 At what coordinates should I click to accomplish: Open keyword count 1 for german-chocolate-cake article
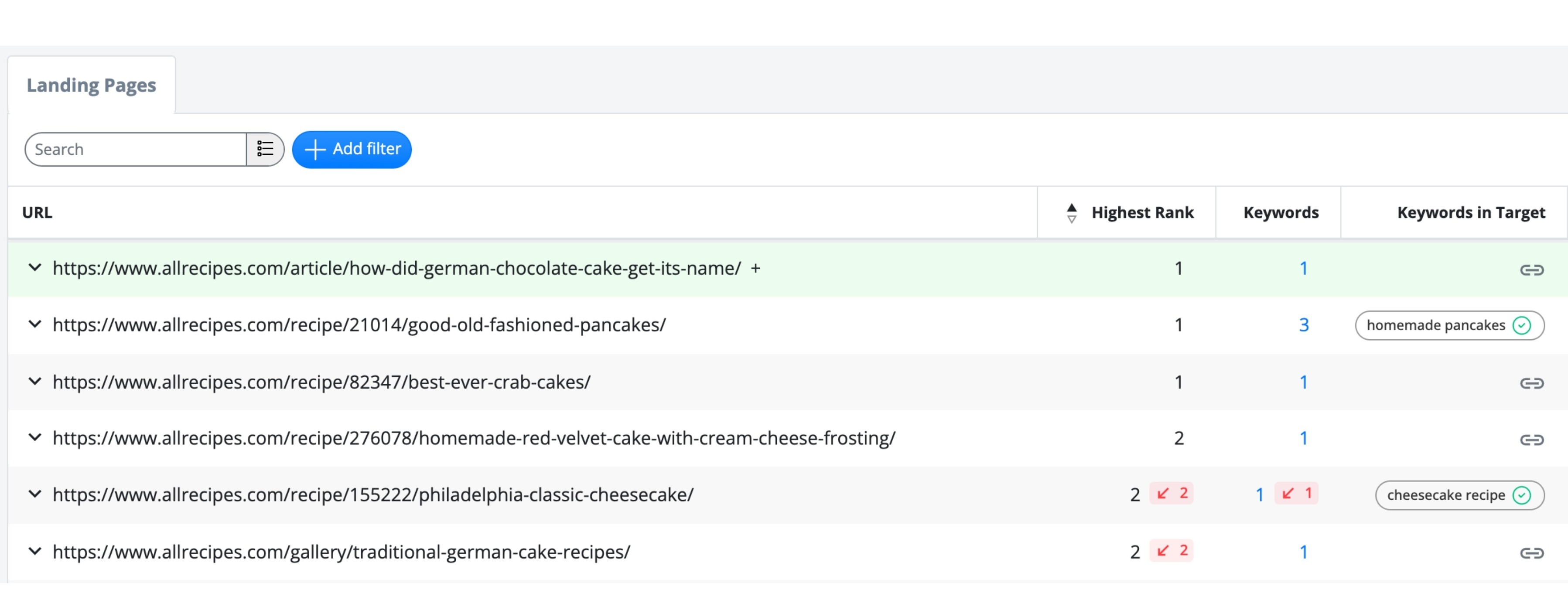pyautogui.click(x=1303, y=269)
